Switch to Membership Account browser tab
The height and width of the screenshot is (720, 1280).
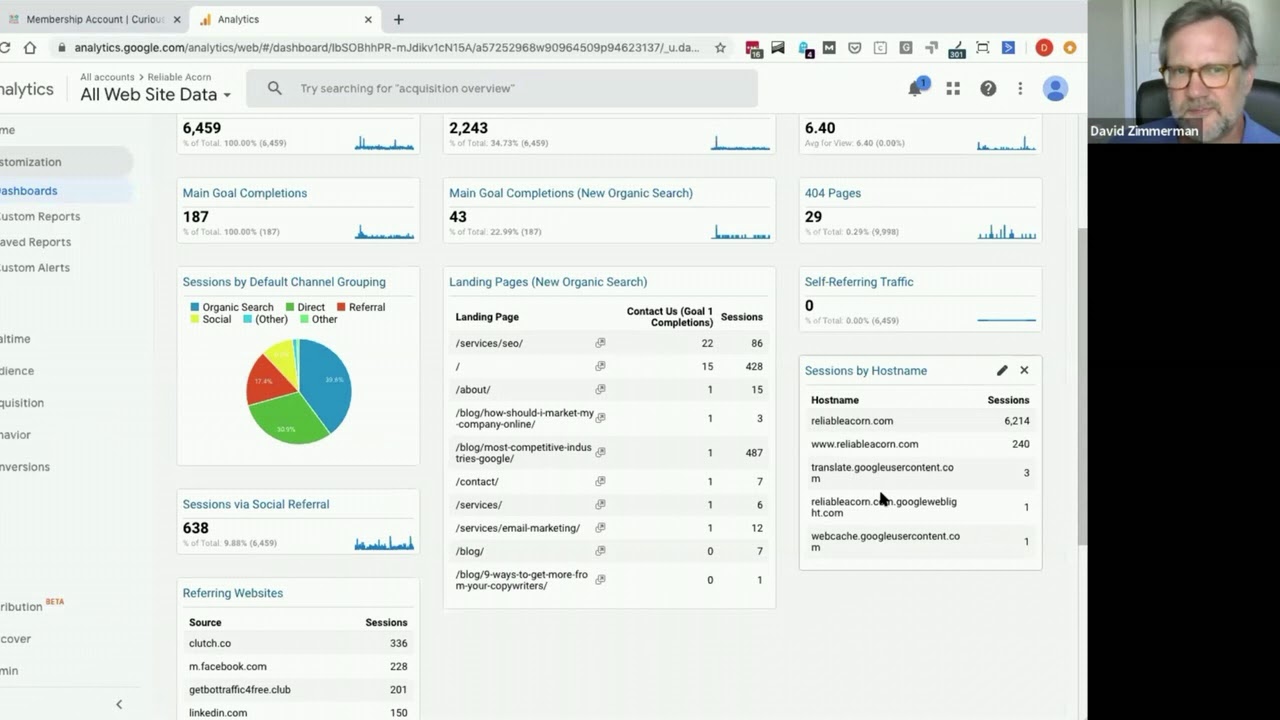click(95, 19)
